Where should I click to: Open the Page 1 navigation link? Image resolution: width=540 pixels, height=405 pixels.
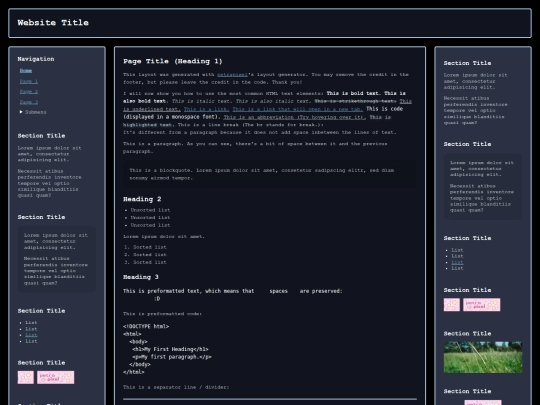tap(29, 81)
